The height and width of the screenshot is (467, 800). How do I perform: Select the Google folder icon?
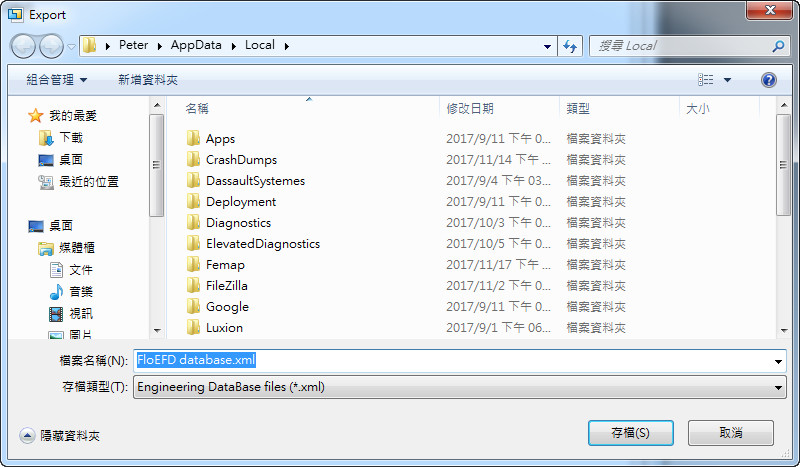click(x=194, y=307)
